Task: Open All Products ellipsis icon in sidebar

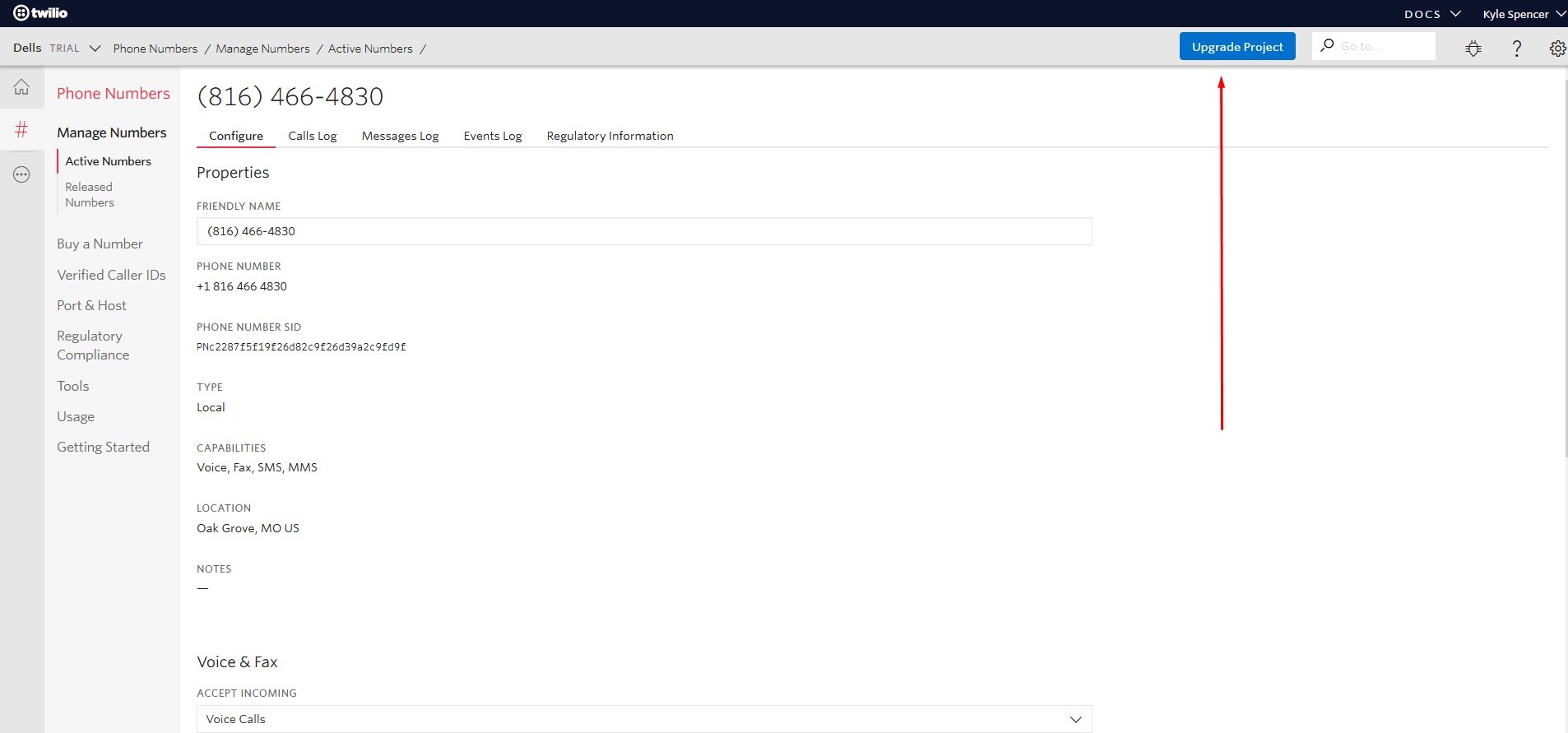Action: pyautogui.click(x=21, y=174)
